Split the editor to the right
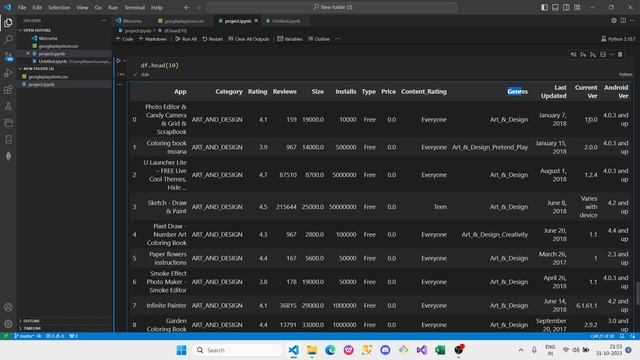 click(x=623, y=20)
